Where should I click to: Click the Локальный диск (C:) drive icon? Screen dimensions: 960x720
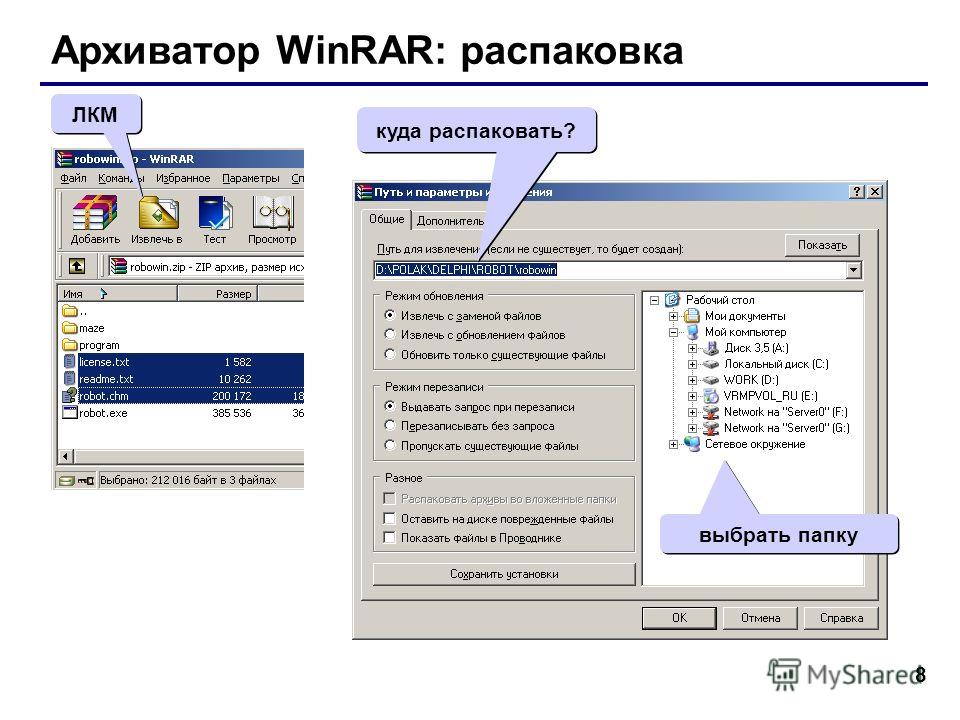[x=711, y=364]
